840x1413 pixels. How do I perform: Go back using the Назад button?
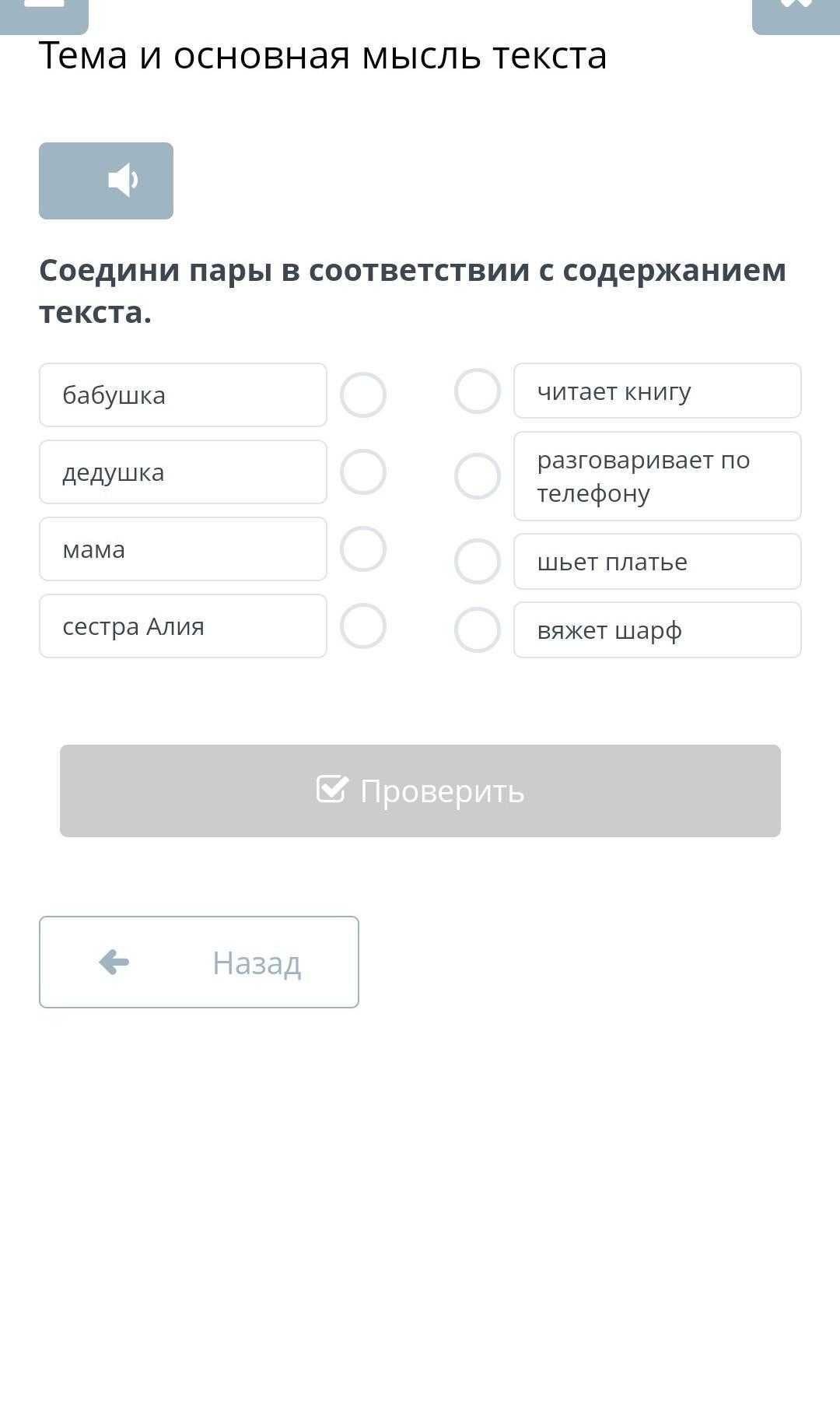[x=199, y=962]
